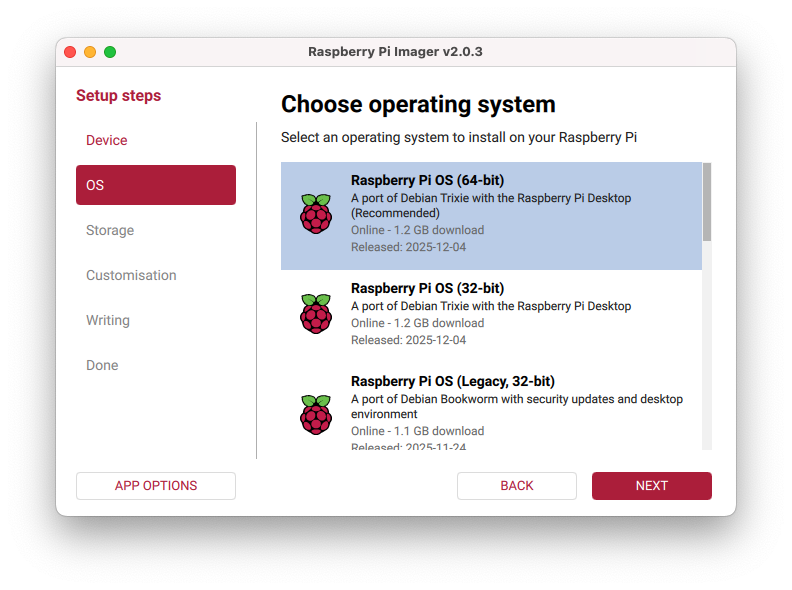The width and height of the screenshot is (792, 590).
Task: Select the highlighted OS step in sidebar
Action: click(x=156, y=185)
